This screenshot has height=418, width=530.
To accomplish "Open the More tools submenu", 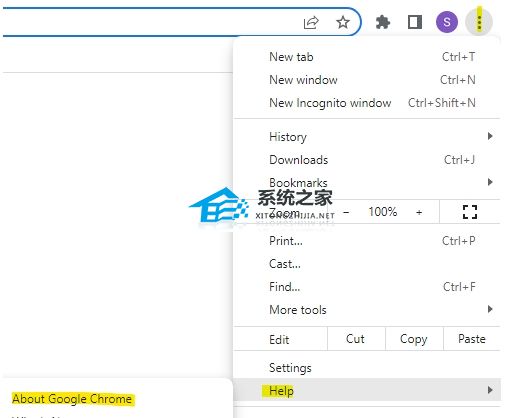I will click(366, 310).
